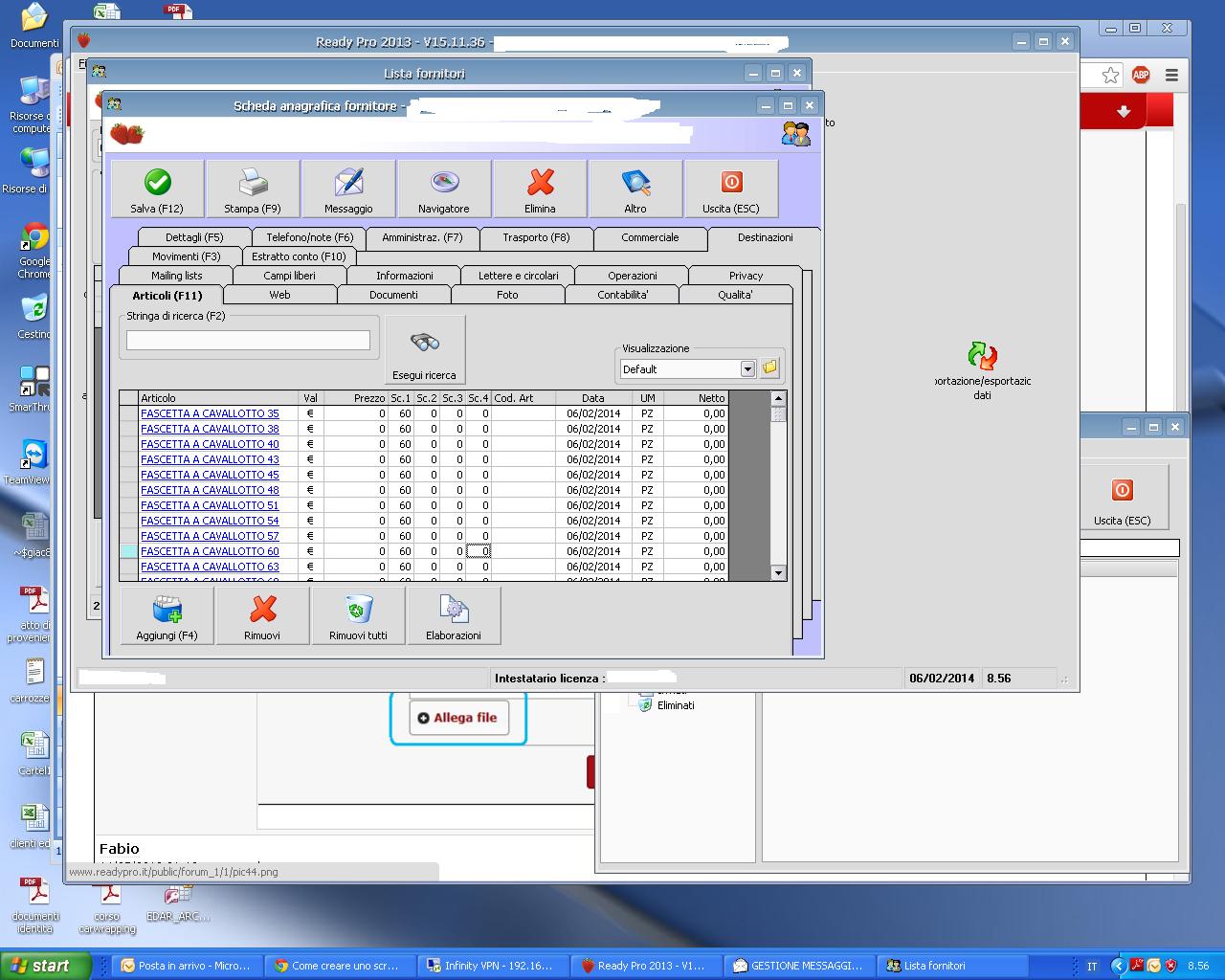Select the Lettere e circolari tab

518,276
